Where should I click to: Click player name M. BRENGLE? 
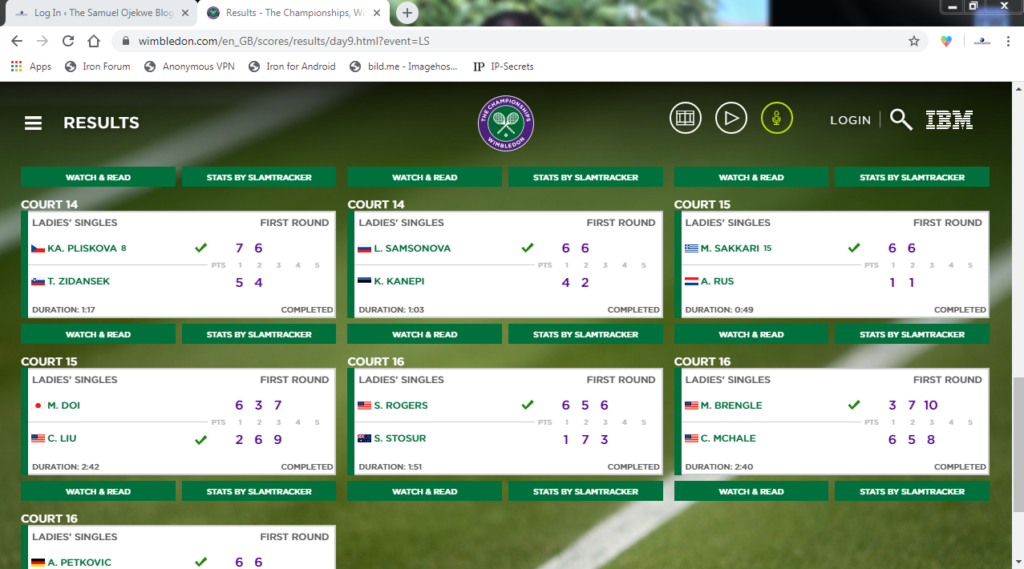pyautogui.click(x=731, y=406)
